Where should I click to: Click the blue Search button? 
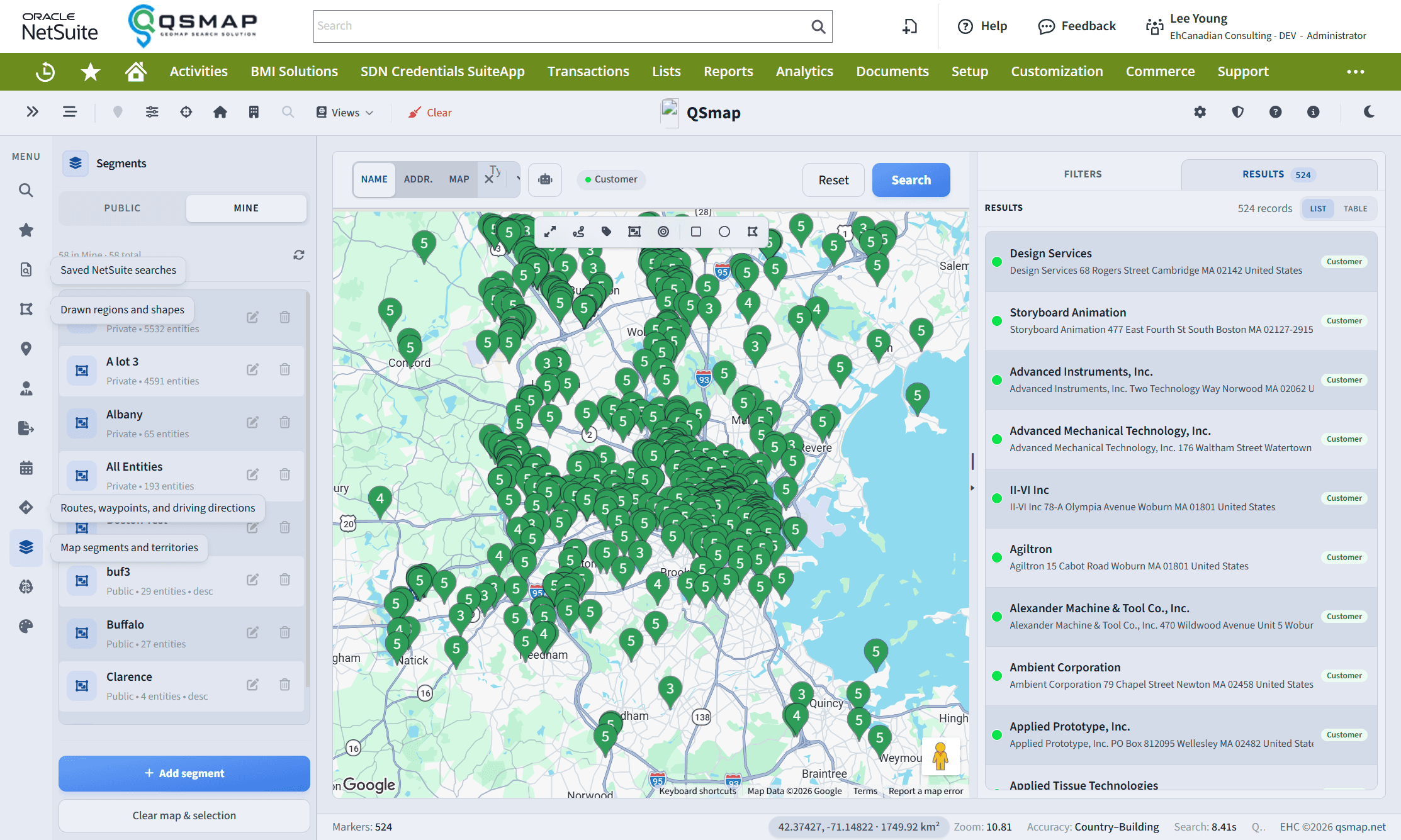click(911, 180)
